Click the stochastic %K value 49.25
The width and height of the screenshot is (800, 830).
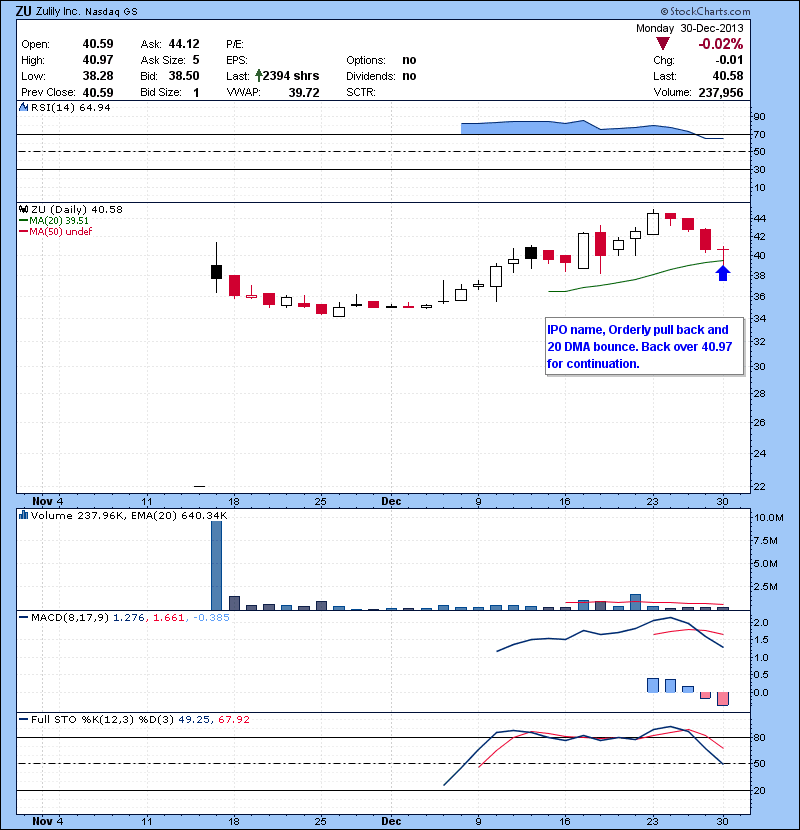[x=194, y=719]
